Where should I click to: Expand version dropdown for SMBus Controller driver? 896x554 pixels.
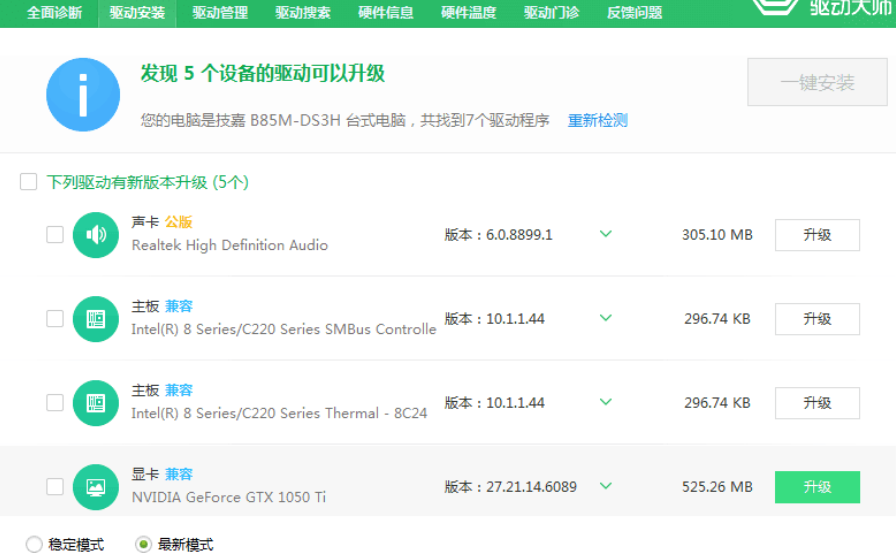coord(605,319)
